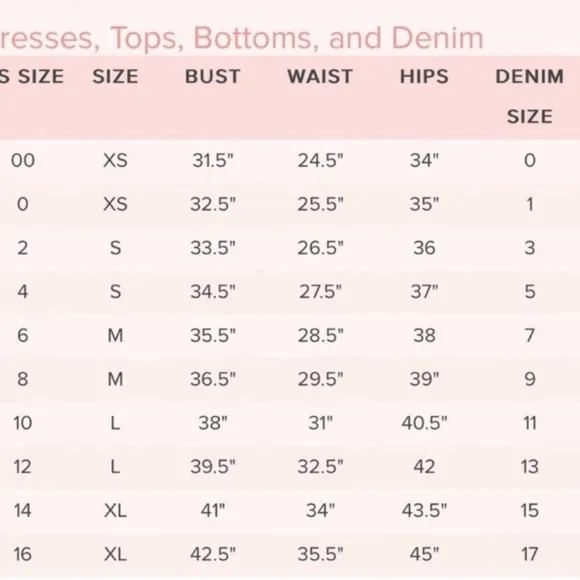Select the XS size in the 00 row
Viewport: 580px width, 580px height.
click(x=115, y=161)
